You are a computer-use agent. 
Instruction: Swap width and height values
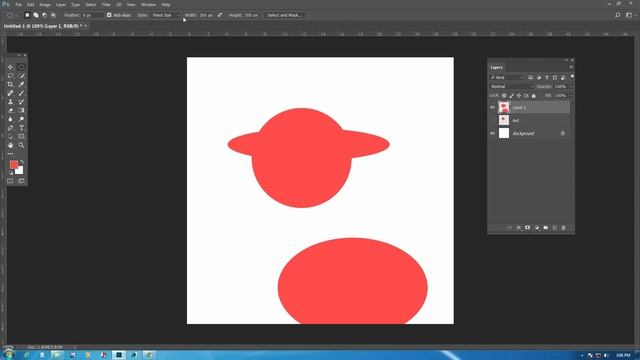coord(220,15)
